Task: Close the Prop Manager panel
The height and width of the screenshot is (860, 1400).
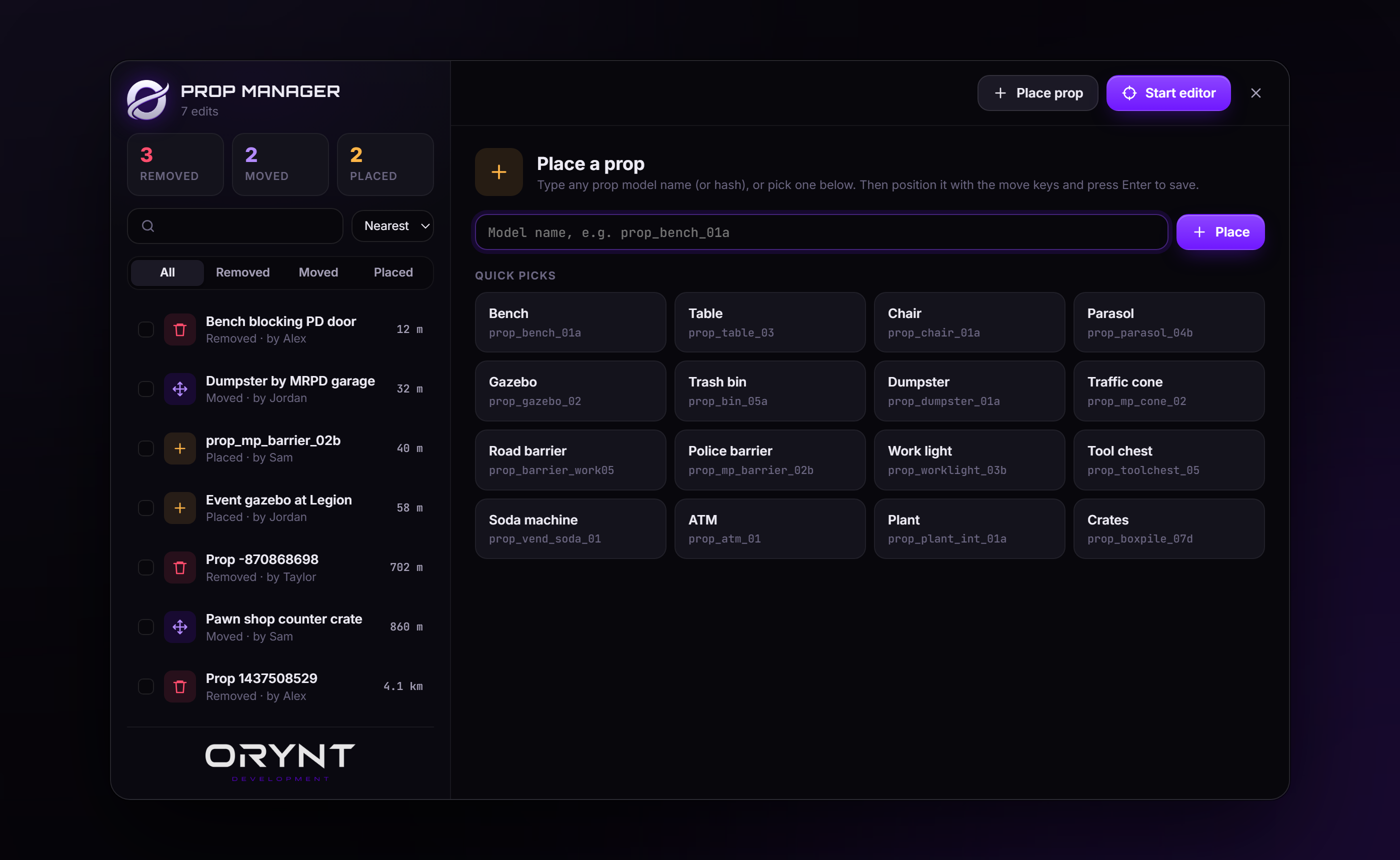Action: tap(1255, 92)
